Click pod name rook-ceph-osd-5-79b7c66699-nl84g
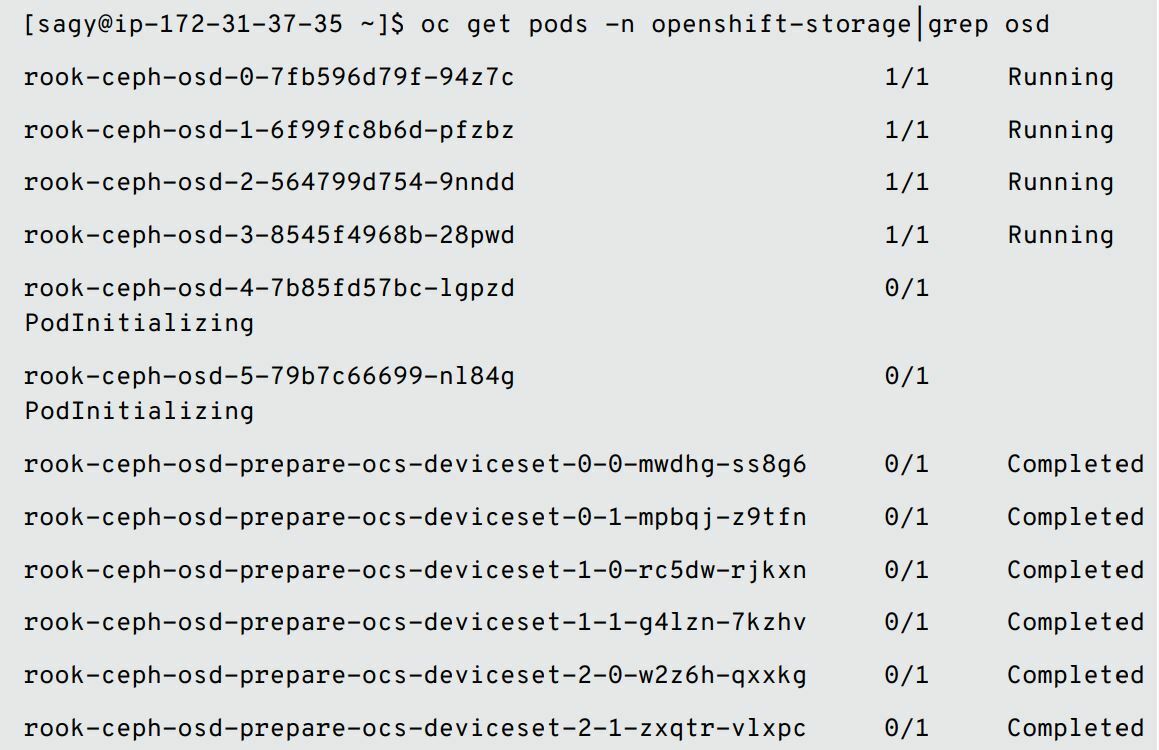The image size is (1159, 750). click(269, 376)
